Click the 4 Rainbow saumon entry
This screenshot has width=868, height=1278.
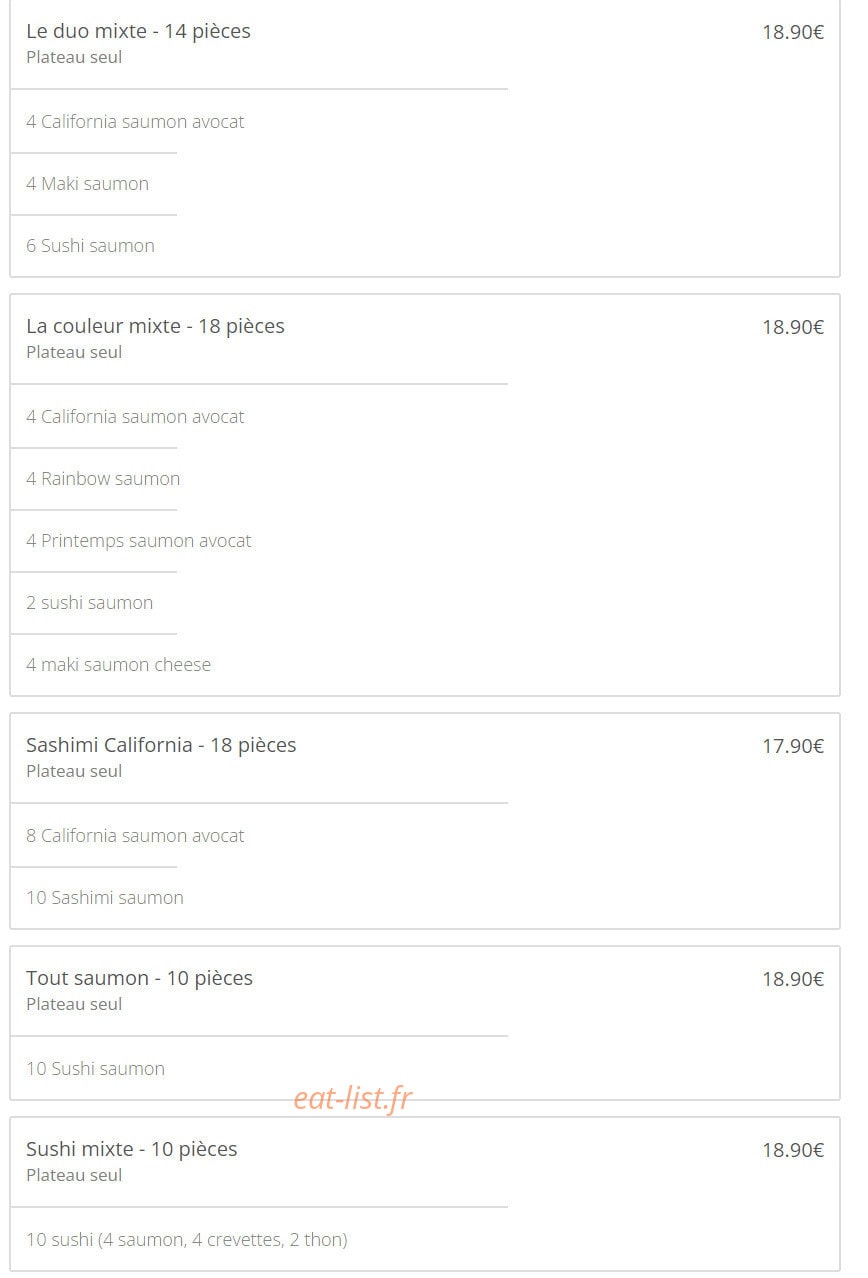point(103,479)
